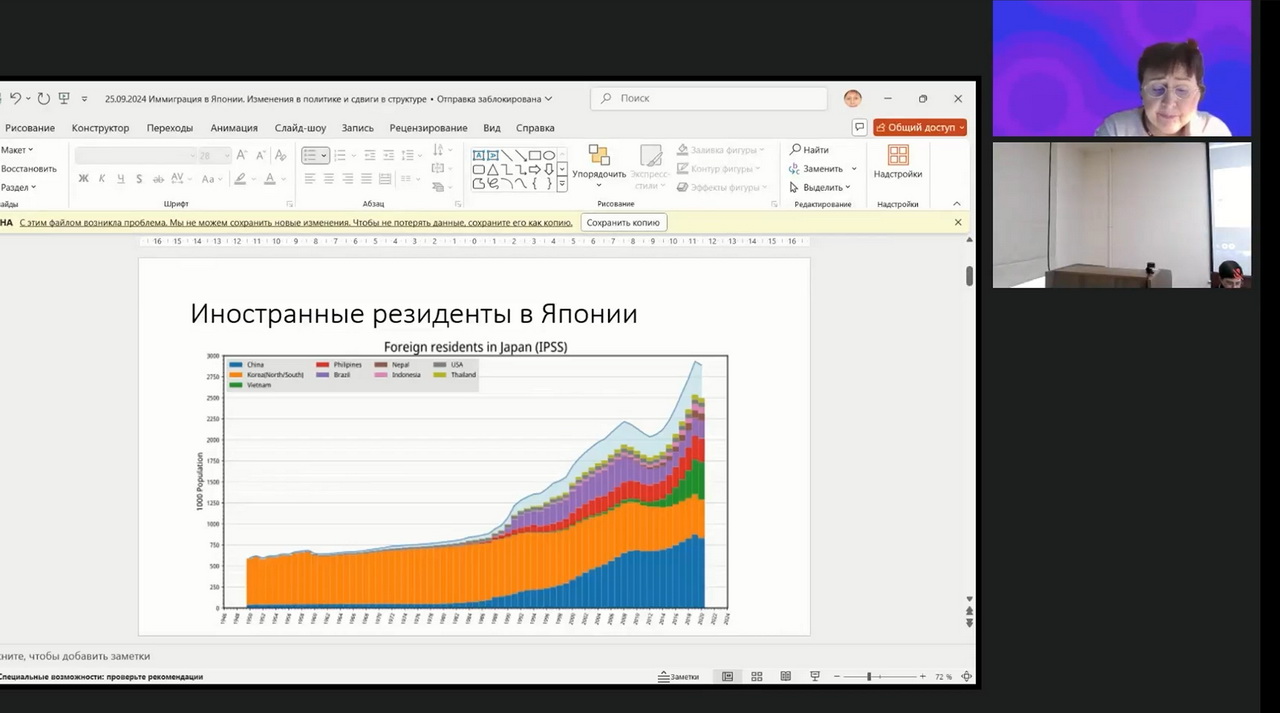Toggle bulleted list button
The height and width of the screenshot is (713, 1280).
(x=315, y=155)
